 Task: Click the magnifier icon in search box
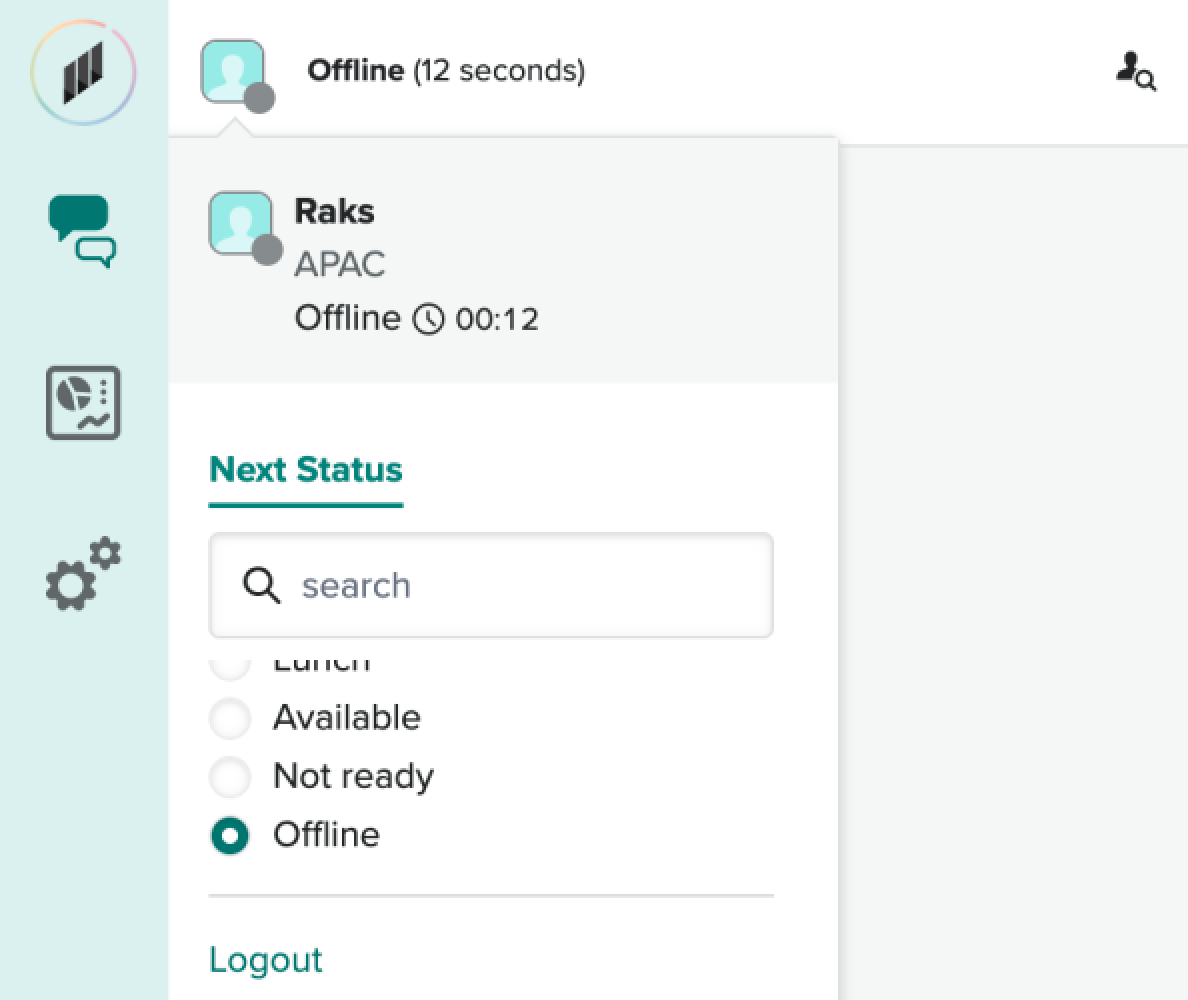[x=262, y=585]
